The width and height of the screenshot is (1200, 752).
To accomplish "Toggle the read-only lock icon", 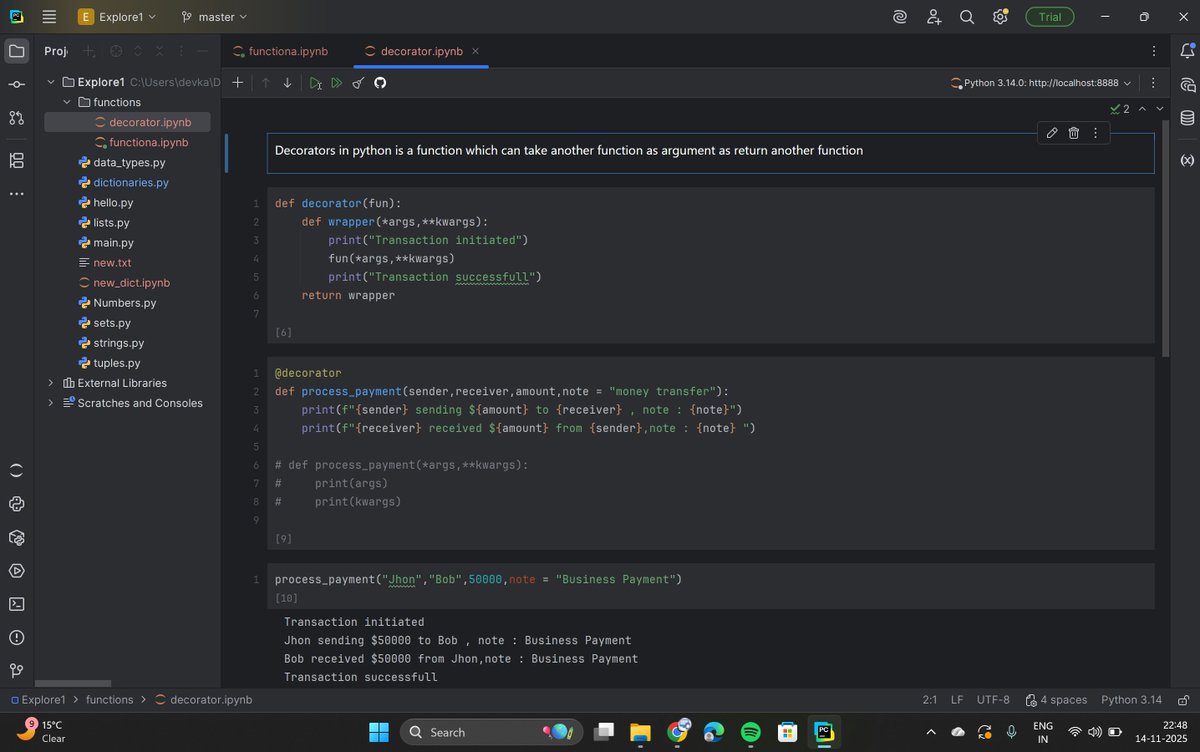I will tap(1183, 700).
